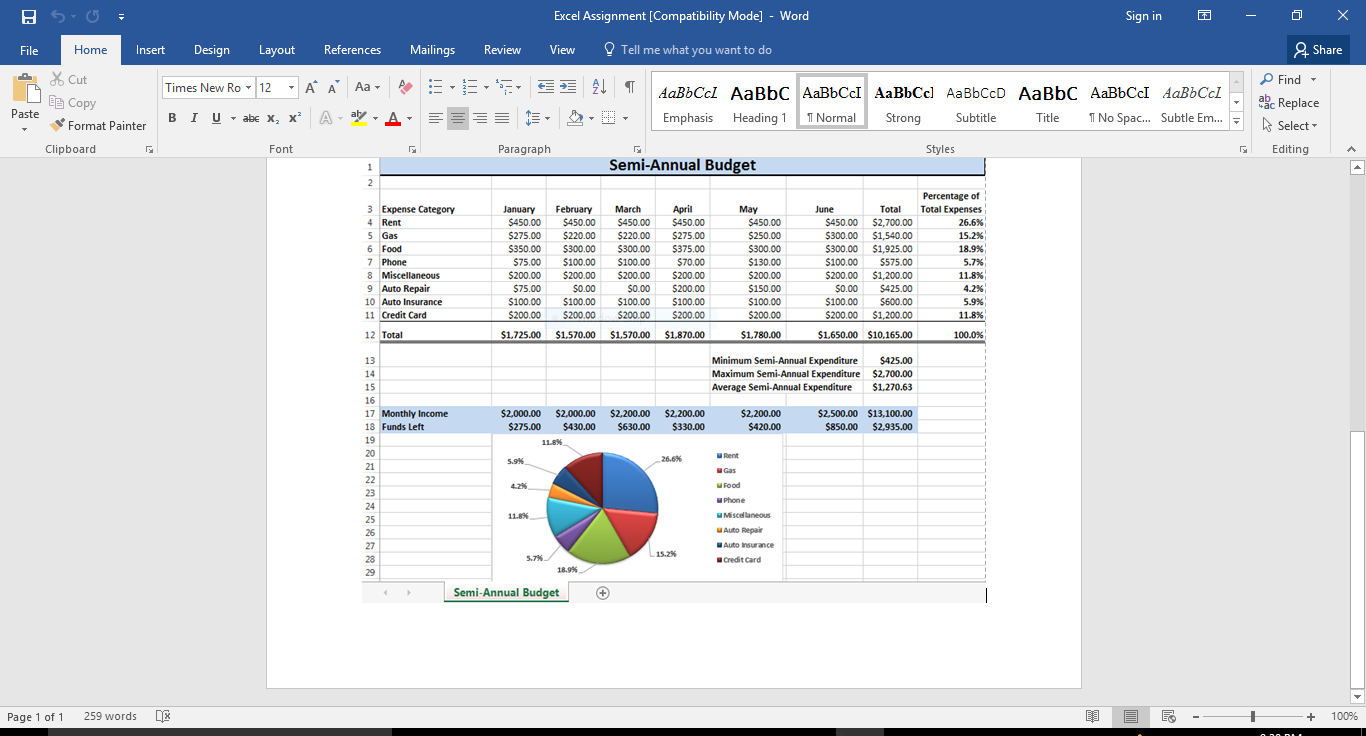Toggle Underline formatting
Image resolution: width=1366 pixels, height=736 pixels.
[216, 118]
